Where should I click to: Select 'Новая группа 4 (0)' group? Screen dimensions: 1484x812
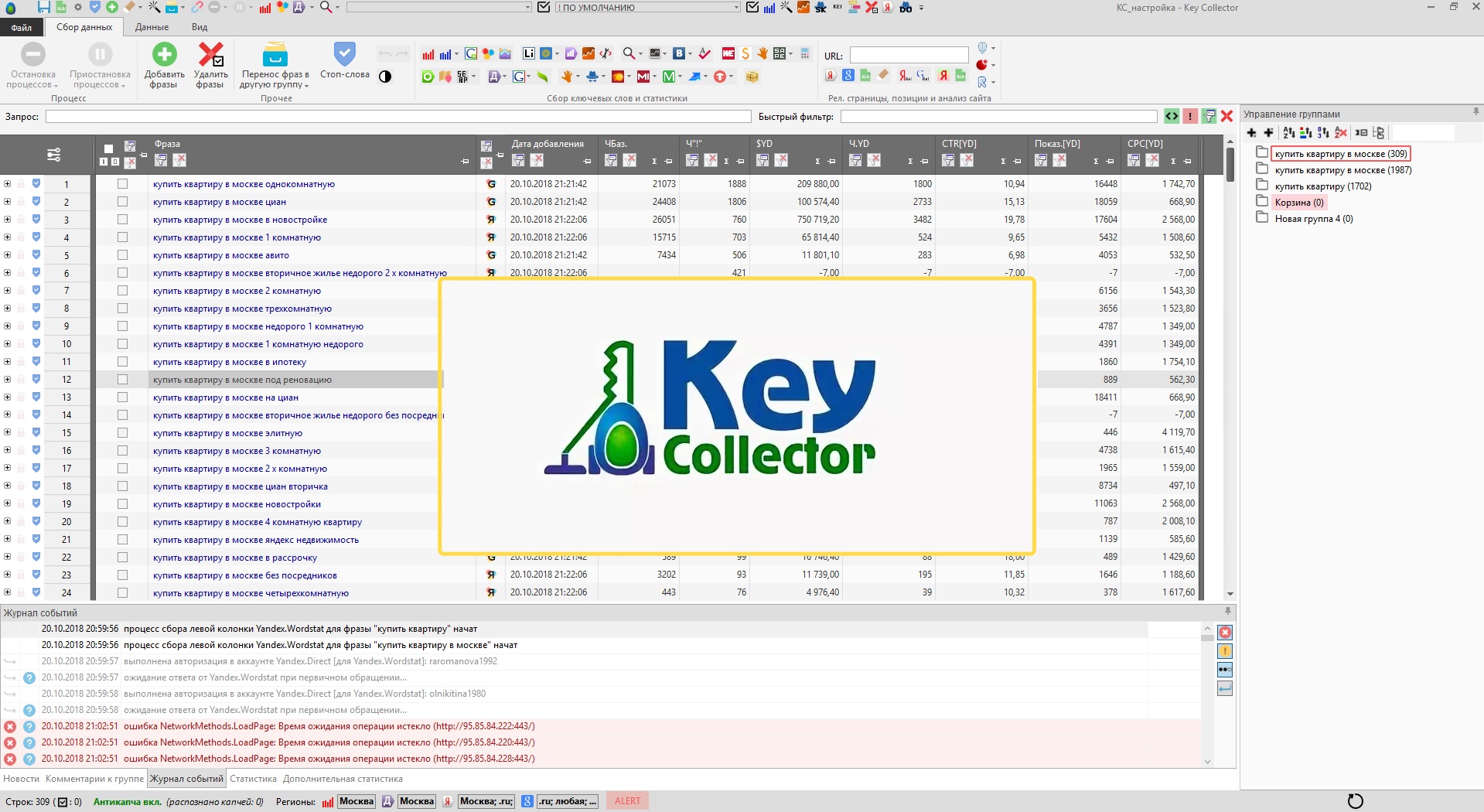(x=1314, y=219)
